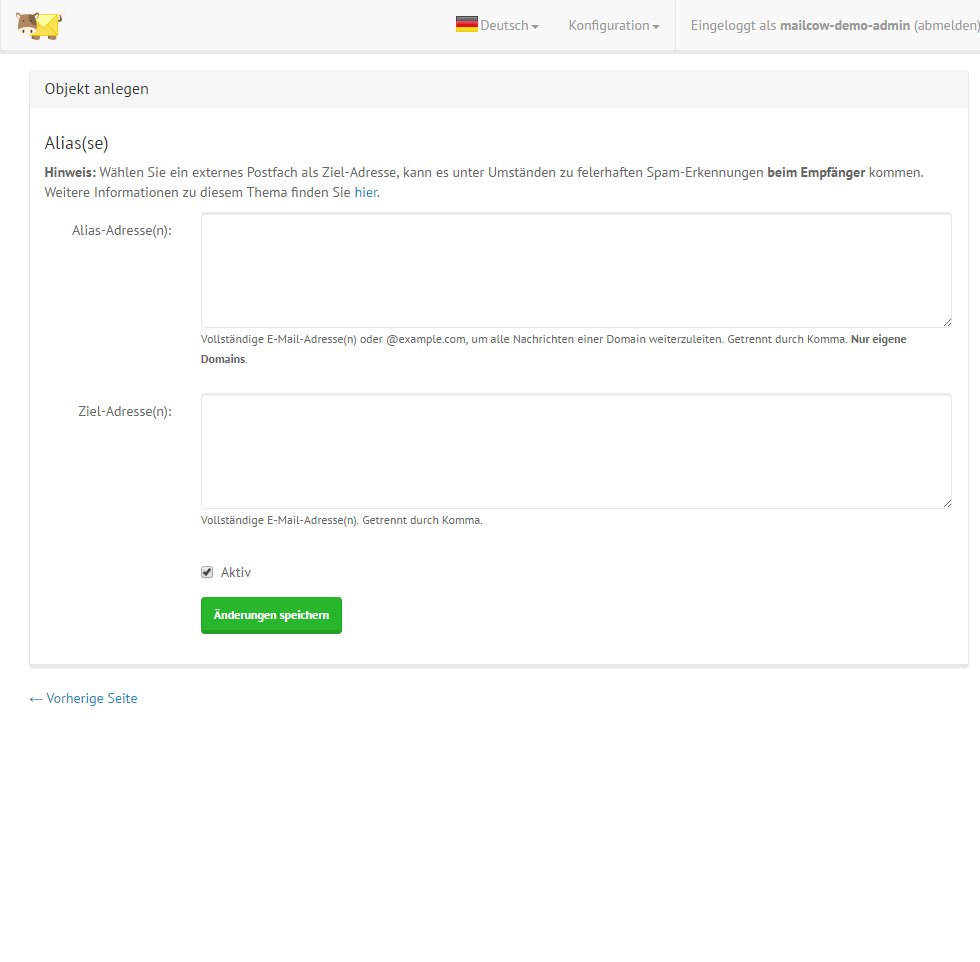The height and width of the screenshot is (962, 980).
Task: Open the 'hier' information link
Action: click(x=366, y=192)
